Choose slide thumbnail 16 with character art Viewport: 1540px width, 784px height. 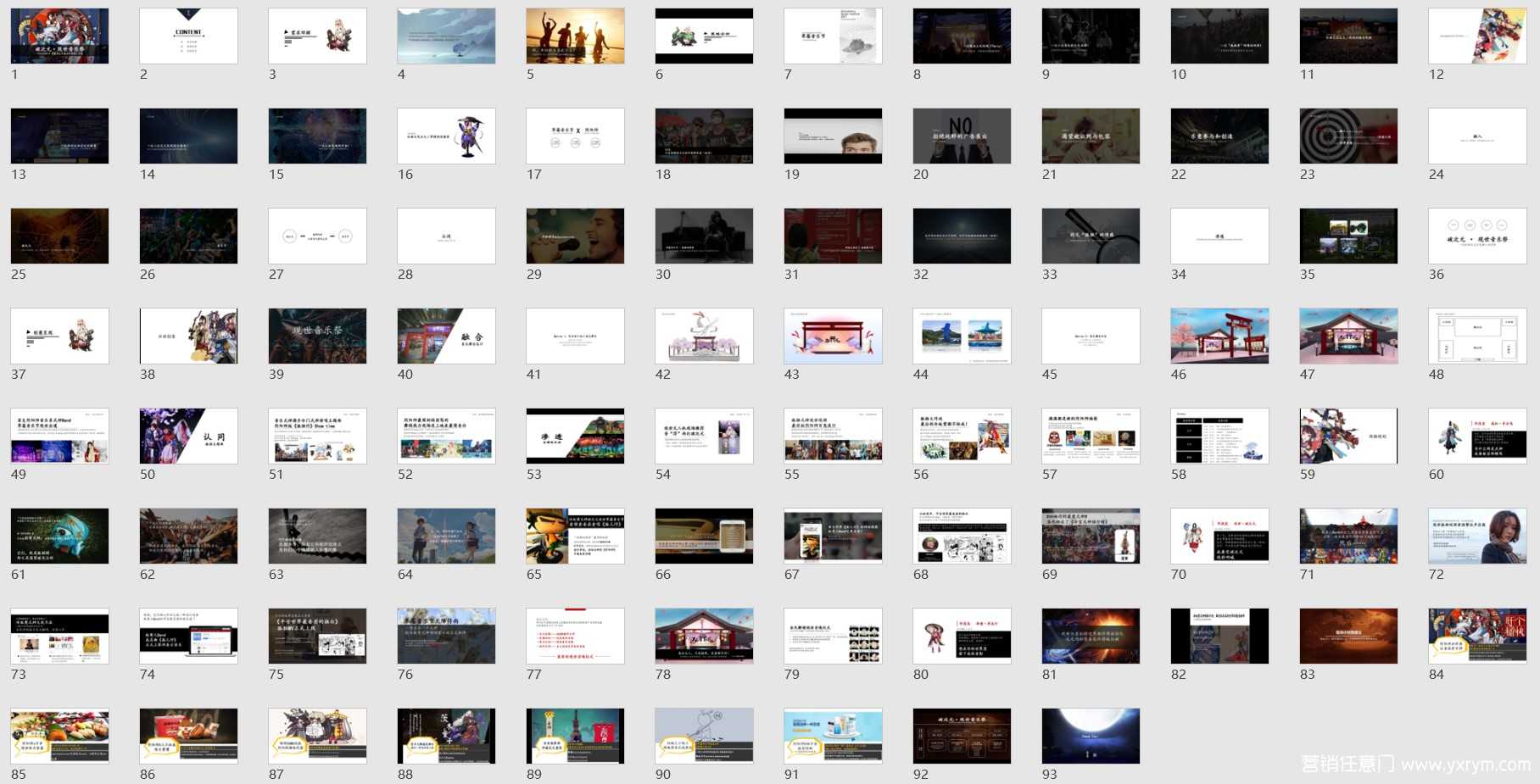pos(446,136)
